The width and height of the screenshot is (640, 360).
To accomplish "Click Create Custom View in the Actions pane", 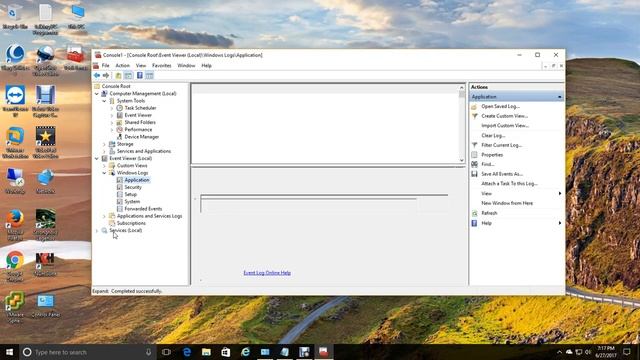I will click(x=504, y=116).
